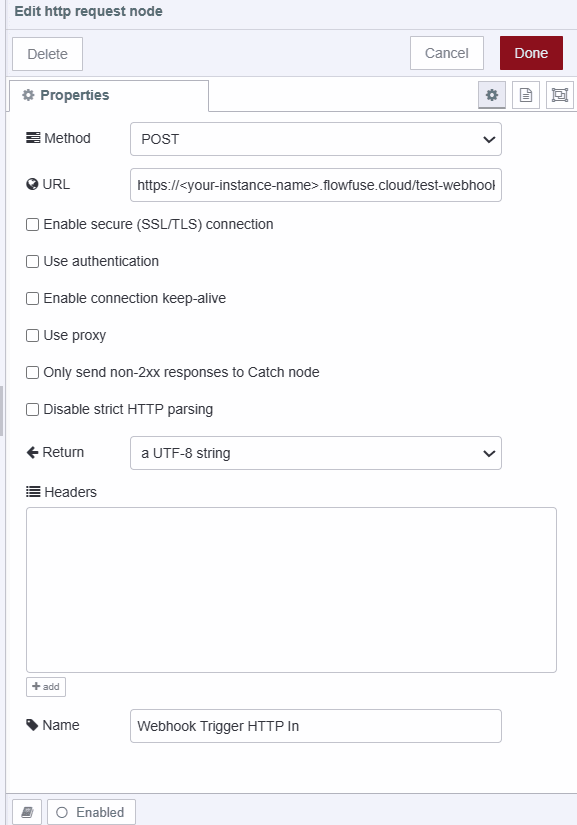This screenshot has width=577, height=825.
Task: Toggle the Enabled node state
Action: [x=90, y=811]
